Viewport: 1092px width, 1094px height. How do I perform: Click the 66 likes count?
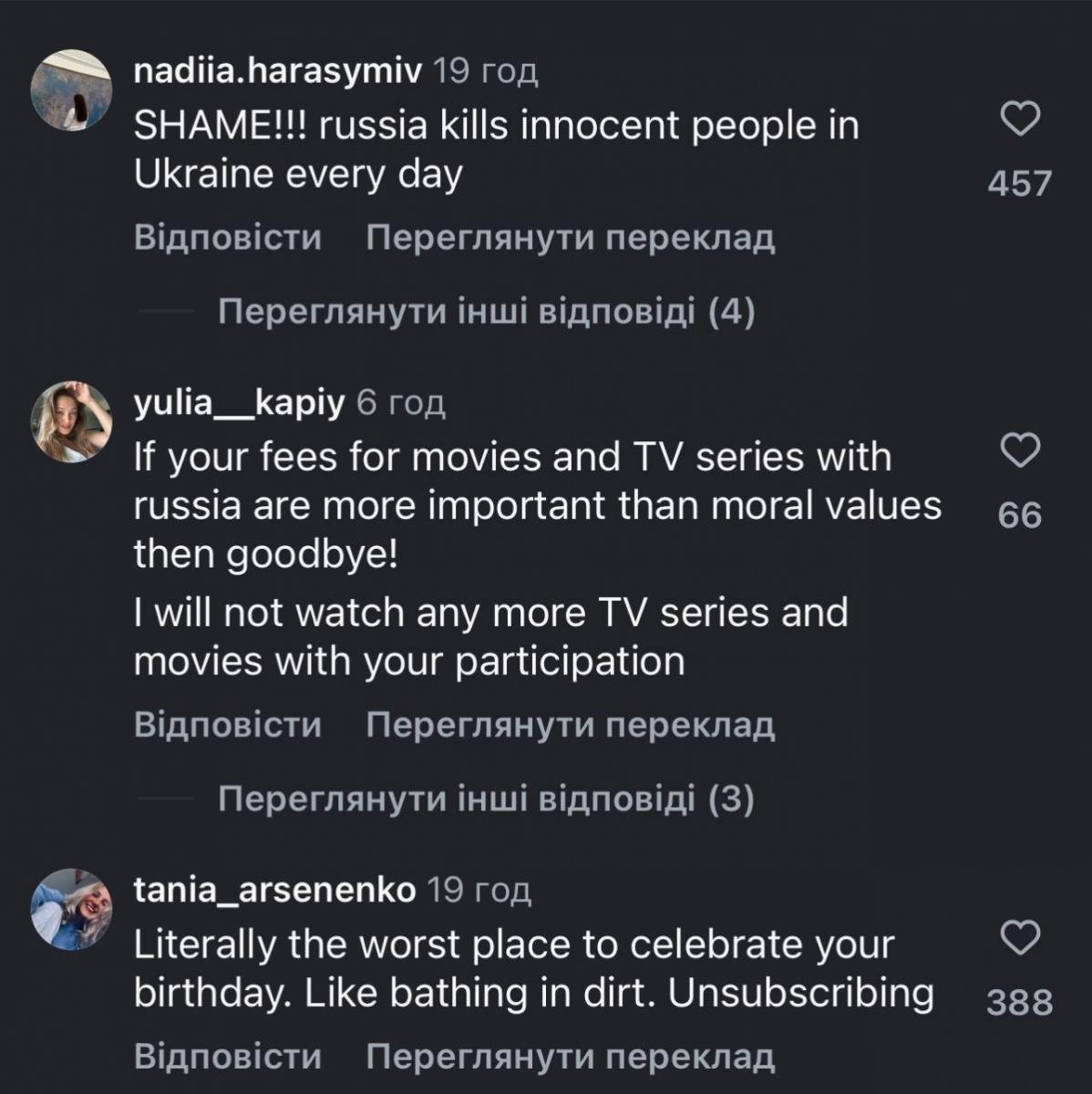click(1020, 516)
